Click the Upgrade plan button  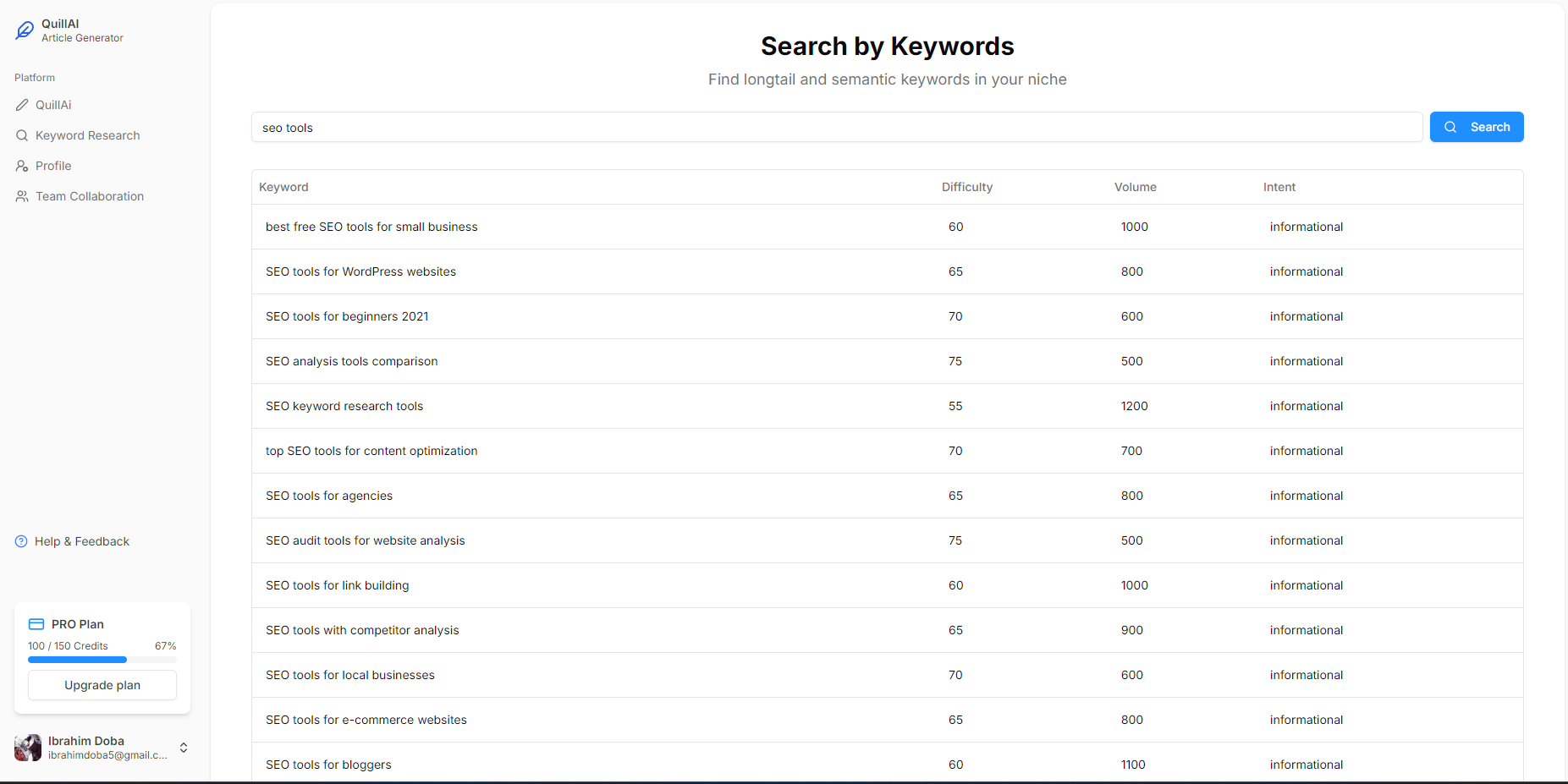[102, 685]
